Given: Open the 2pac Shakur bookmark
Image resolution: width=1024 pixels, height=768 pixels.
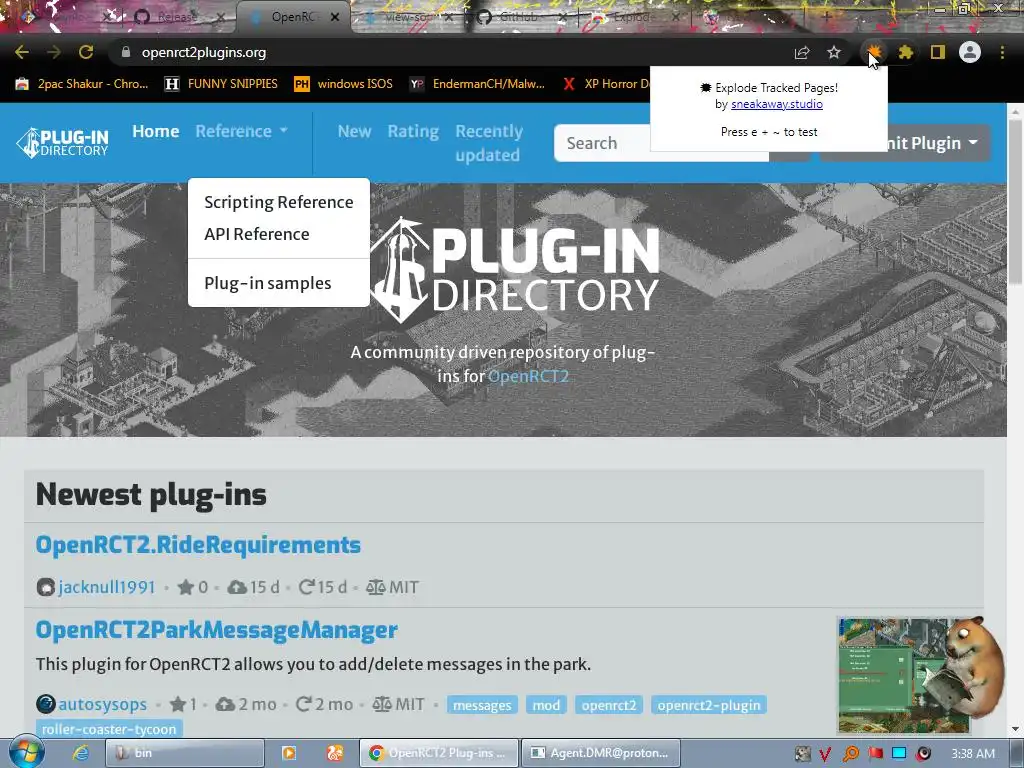Looking at the screenshot, I should click(82, 84).
